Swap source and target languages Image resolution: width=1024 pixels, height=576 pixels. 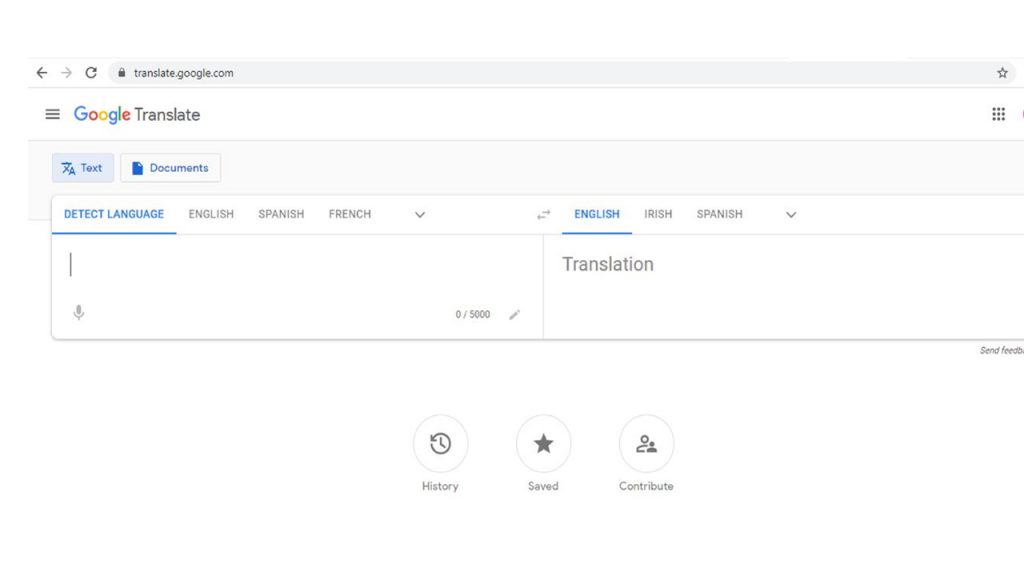coord(543,215)
